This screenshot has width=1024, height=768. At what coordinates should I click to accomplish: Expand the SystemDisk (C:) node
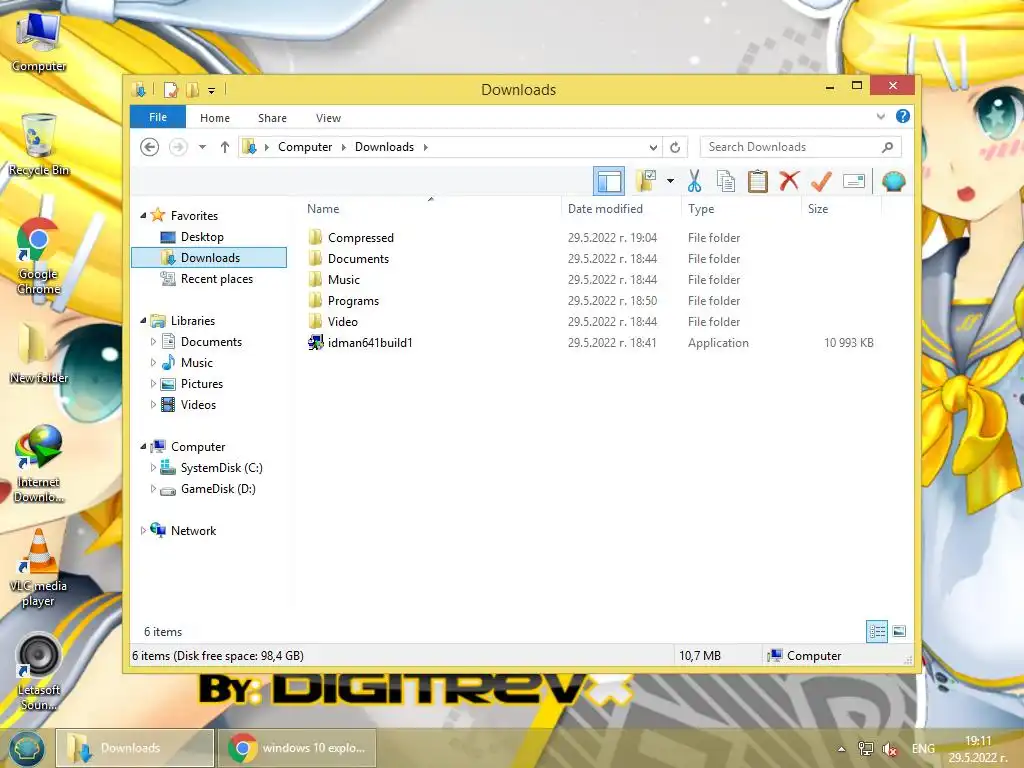pos(153,468)
